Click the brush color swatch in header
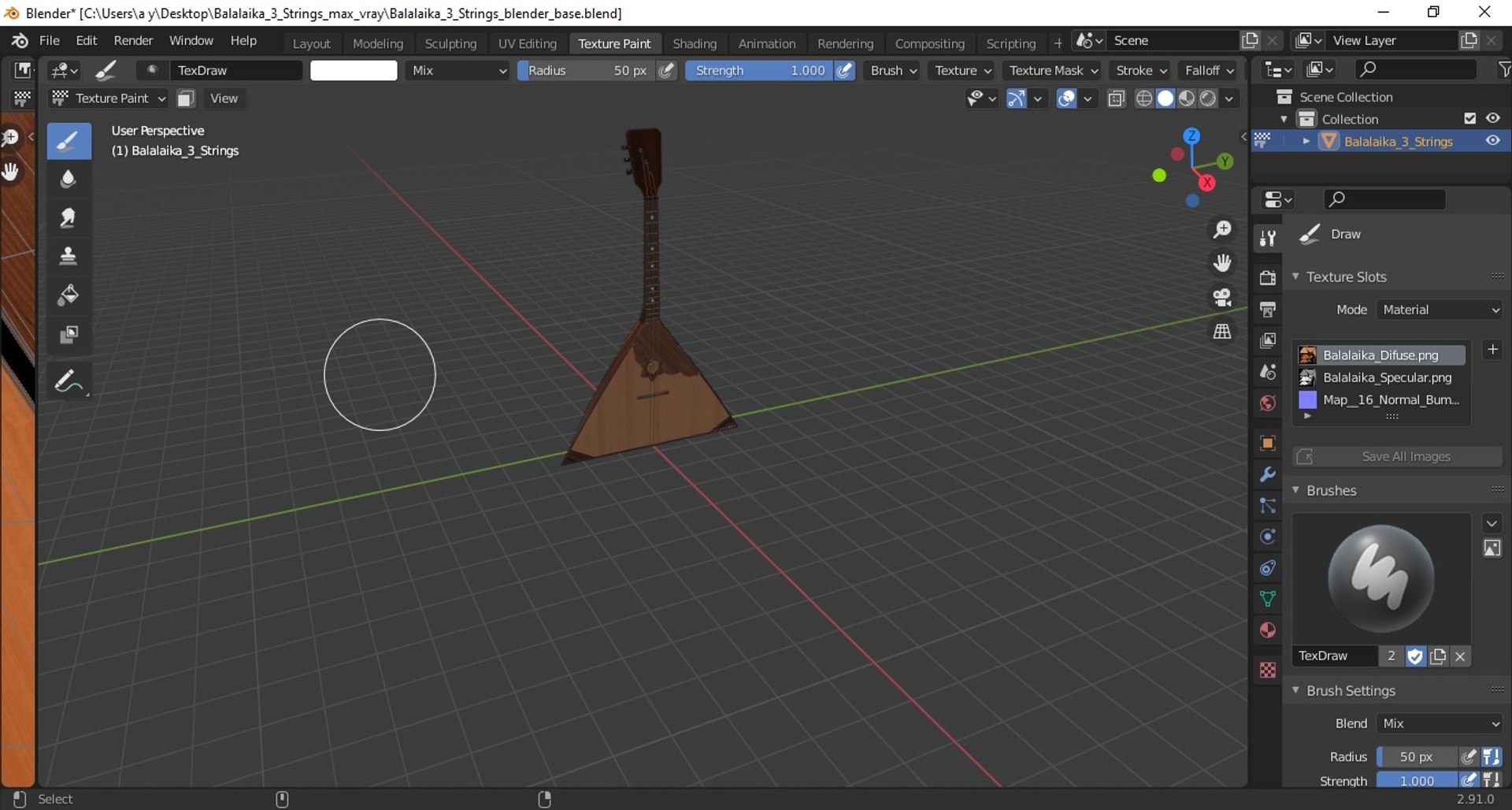 (x=354, y=71)
